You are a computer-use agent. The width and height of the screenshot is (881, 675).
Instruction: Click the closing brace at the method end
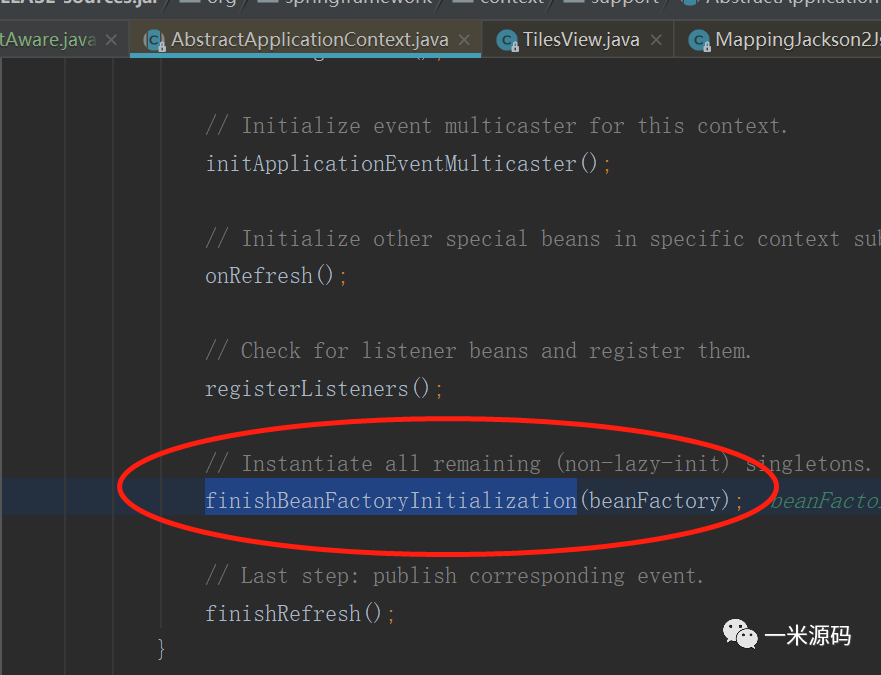tap(161, 649)
